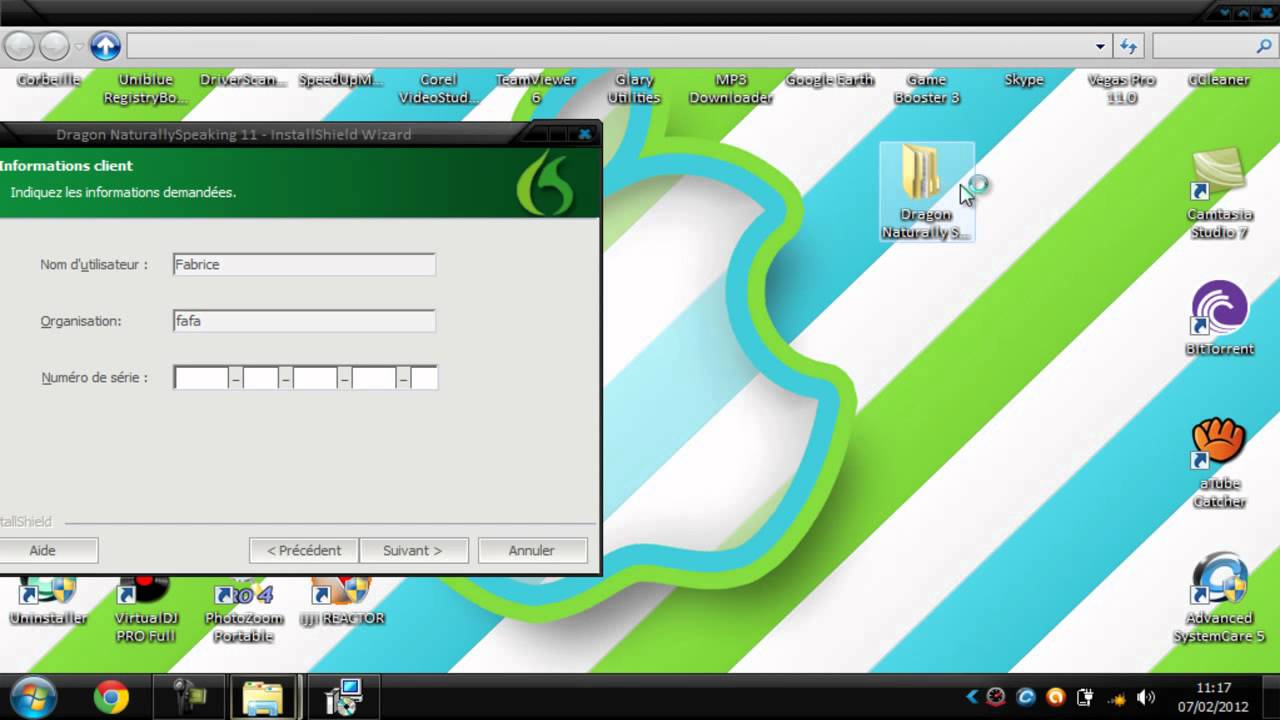Select the Skype desktop label
1280x720 pixels.
pos(1024,80)
